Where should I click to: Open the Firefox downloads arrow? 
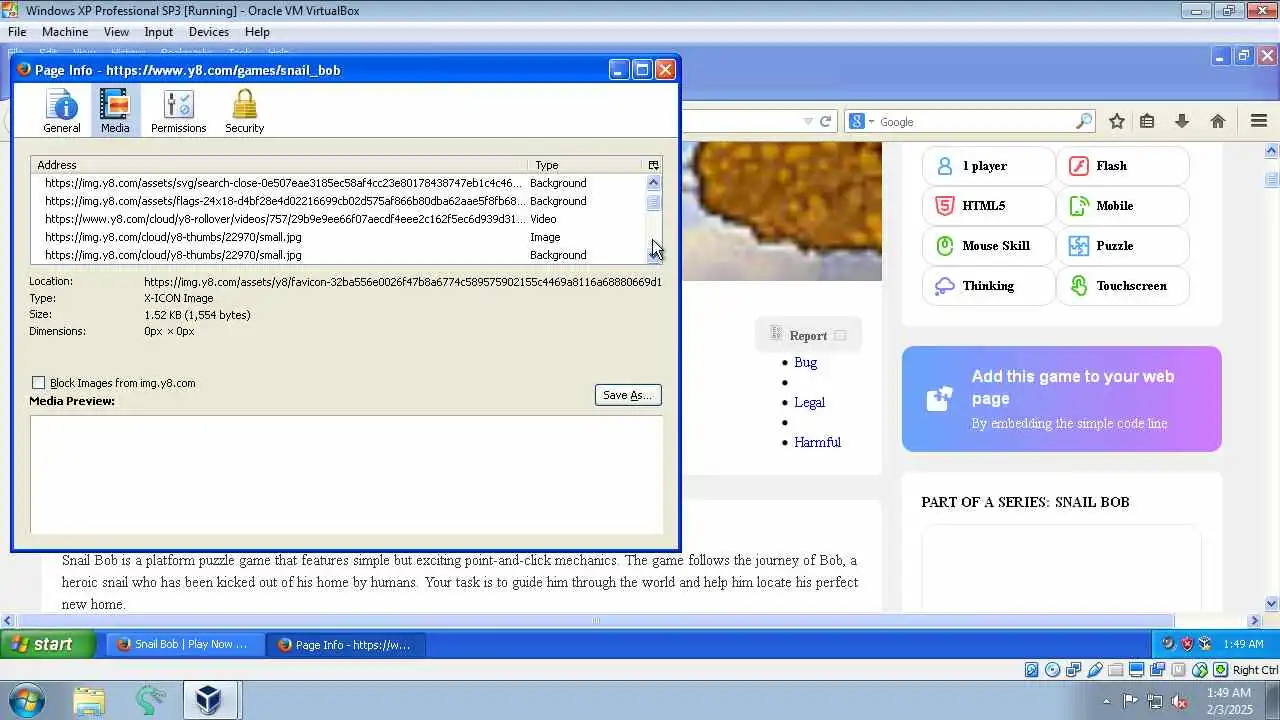pyautogui.click(x=1182, y=121)
